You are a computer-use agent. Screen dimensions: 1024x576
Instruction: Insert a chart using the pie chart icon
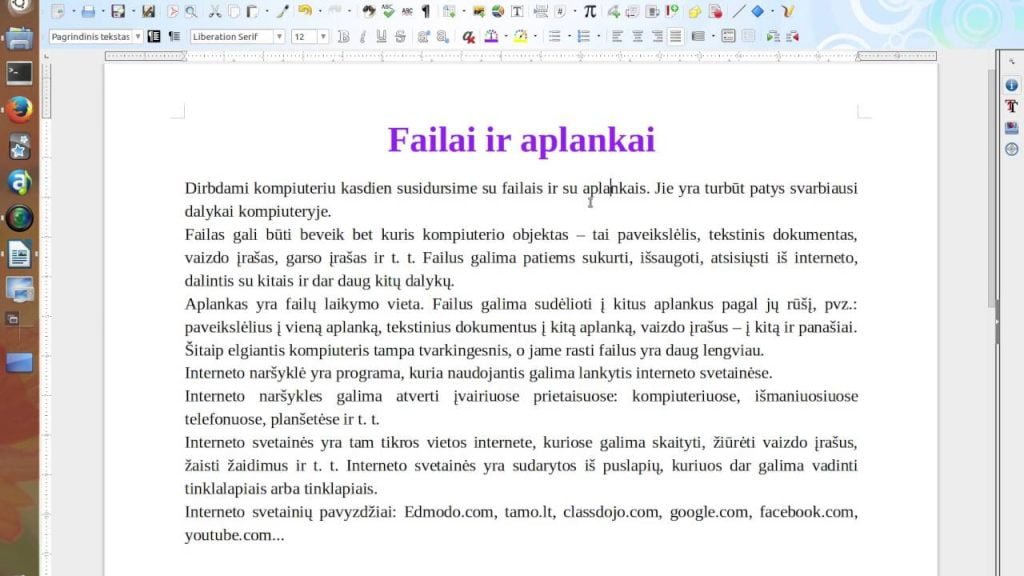coord(498,11)
